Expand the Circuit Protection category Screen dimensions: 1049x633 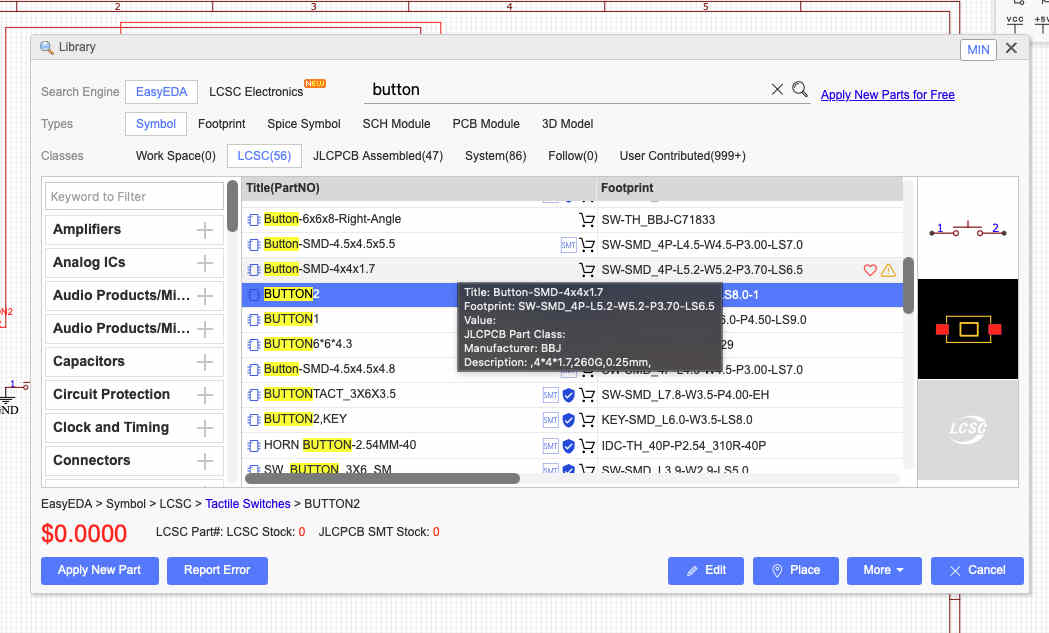click(205, 395)
